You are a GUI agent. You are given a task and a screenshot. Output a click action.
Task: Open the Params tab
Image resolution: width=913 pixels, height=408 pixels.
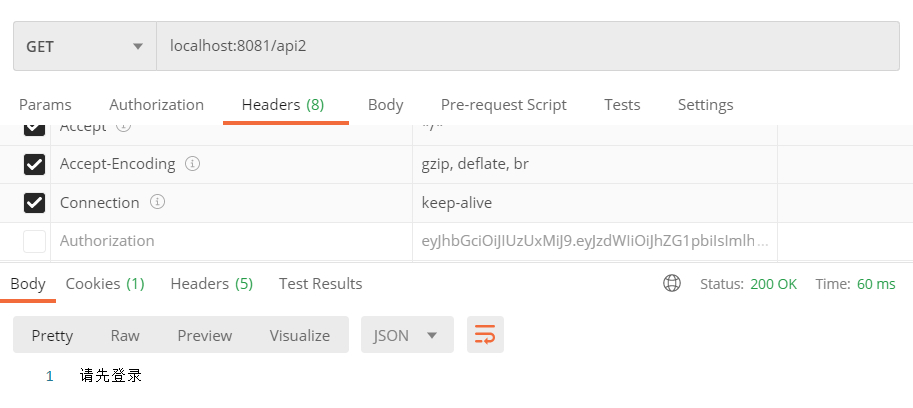(x=45, y=105)
